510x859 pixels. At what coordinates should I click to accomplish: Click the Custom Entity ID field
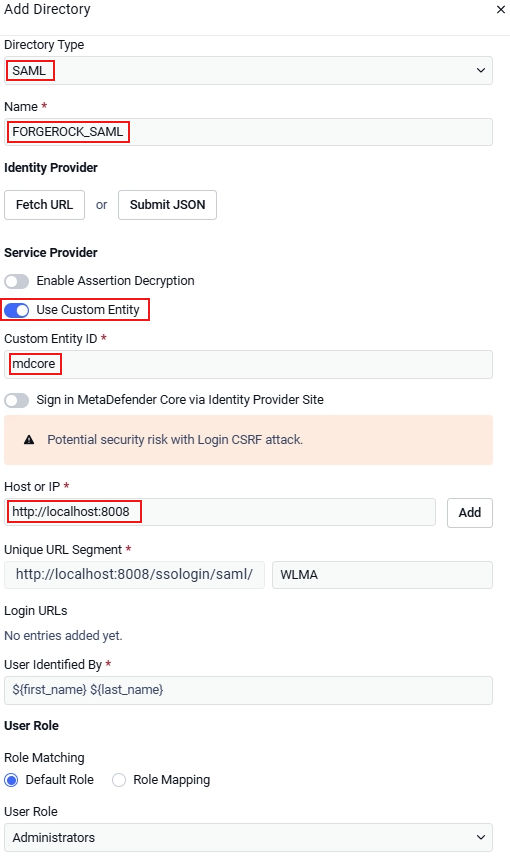click(248, 364)
